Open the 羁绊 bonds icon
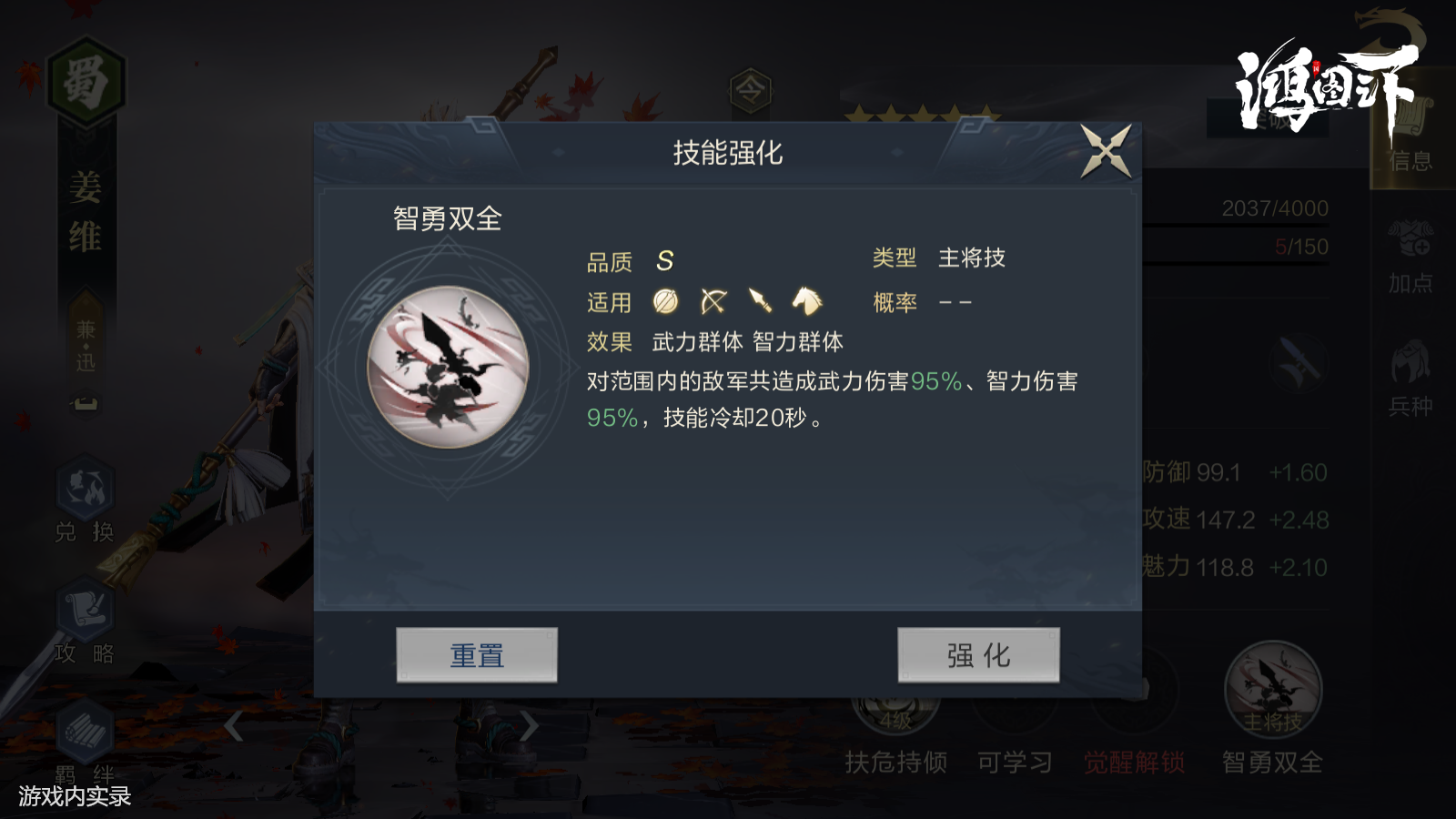Viewport: 1456px width, 819px height. (x=85, y=743)
